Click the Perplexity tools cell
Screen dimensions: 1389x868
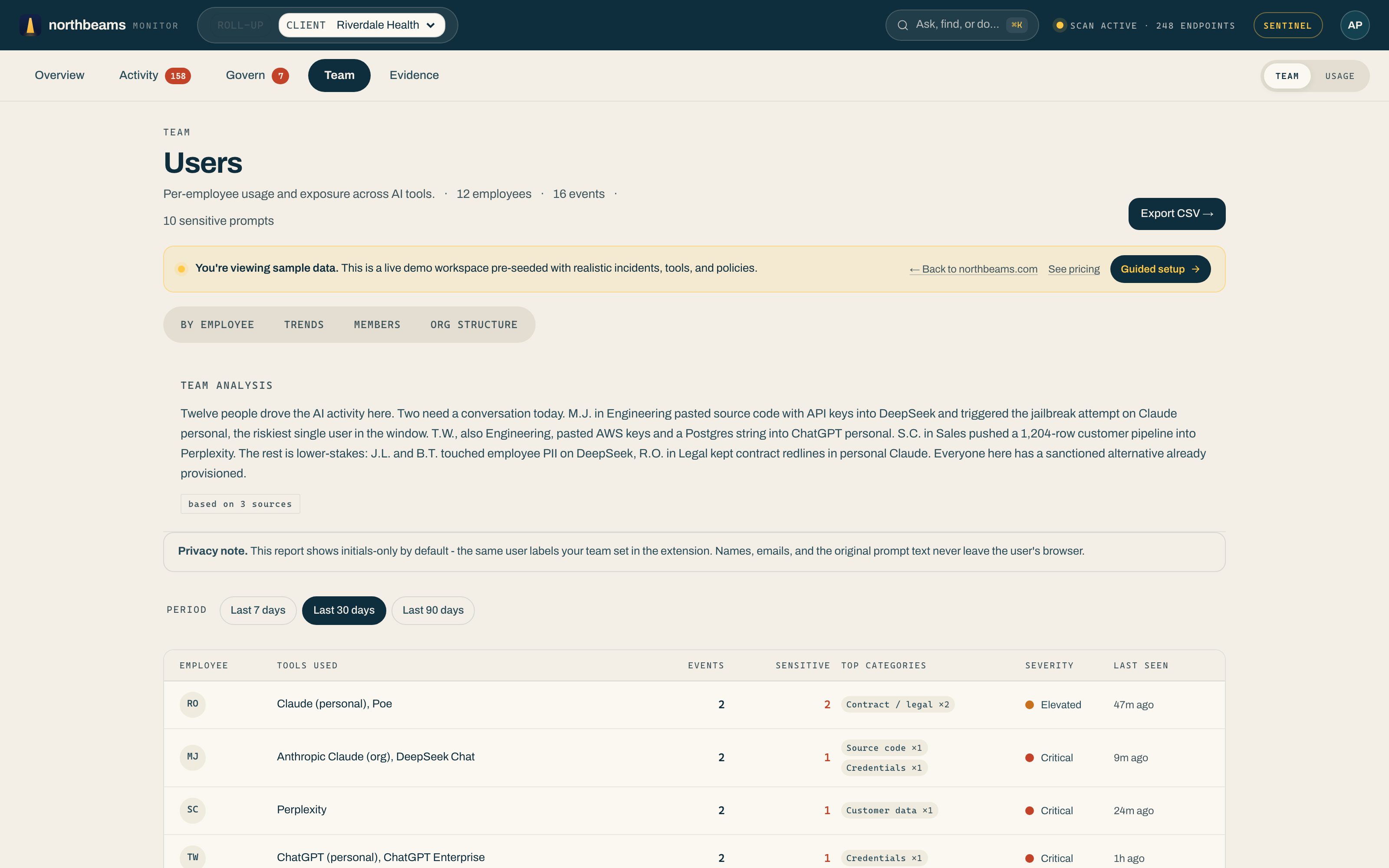pos(301,810)
